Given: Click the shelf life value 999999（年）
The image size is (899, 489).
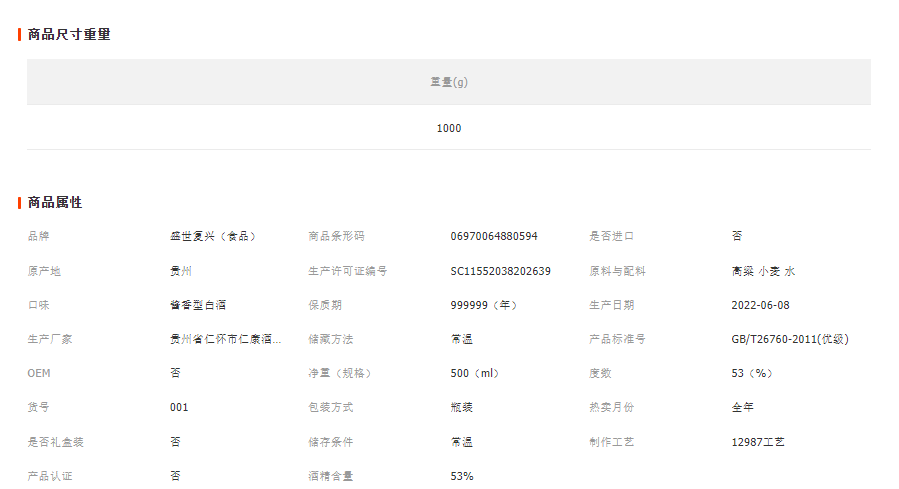Looking at the screenshot, I should 484,305.
